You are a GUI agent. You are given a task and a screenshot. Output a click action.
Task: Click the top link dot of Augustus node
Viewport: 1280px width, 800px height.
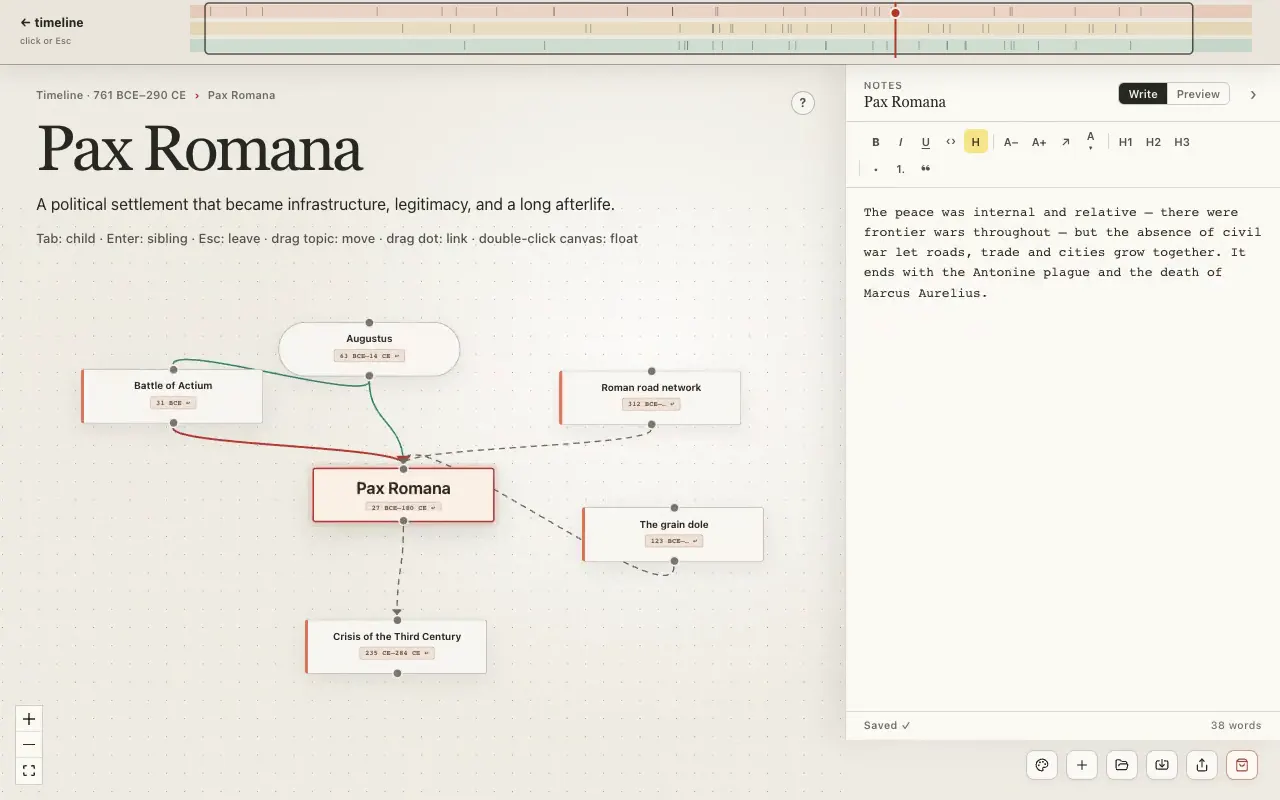(x=369, y=322)
